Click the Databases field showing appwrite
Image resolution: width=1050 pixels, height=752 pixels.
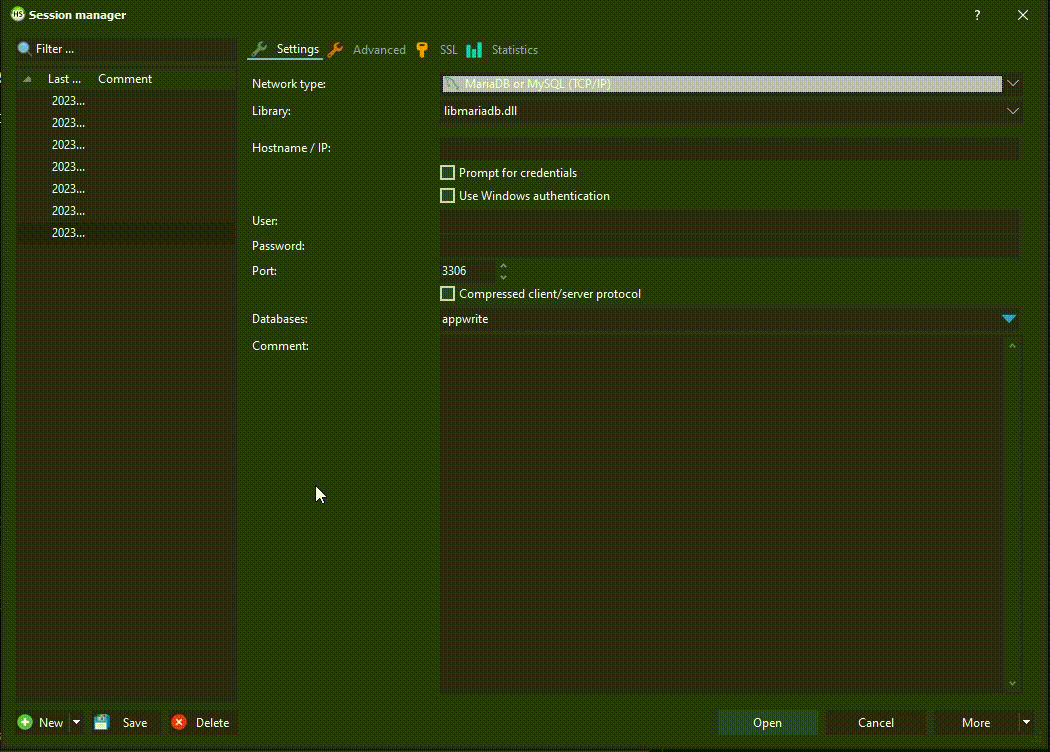tap(720, 319)
